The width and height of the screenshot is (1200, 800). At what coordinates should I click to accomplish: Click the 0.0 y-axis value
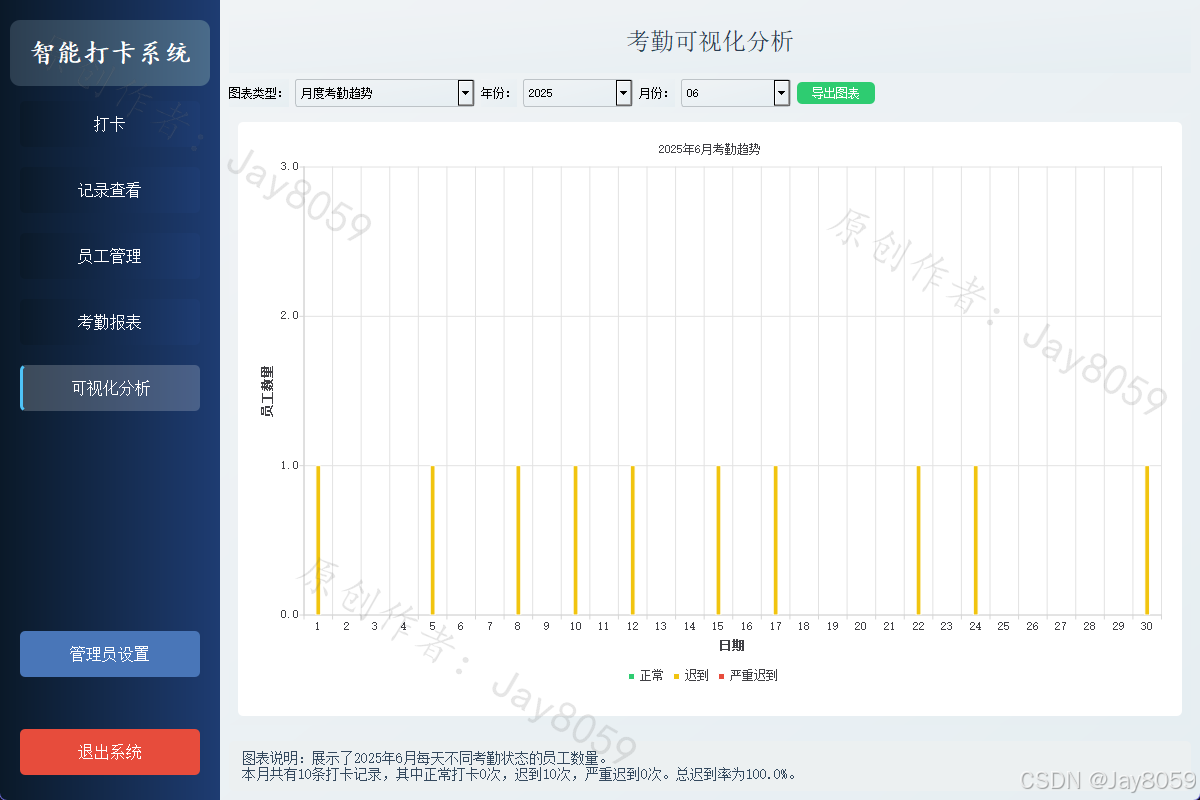coord(289,614)
